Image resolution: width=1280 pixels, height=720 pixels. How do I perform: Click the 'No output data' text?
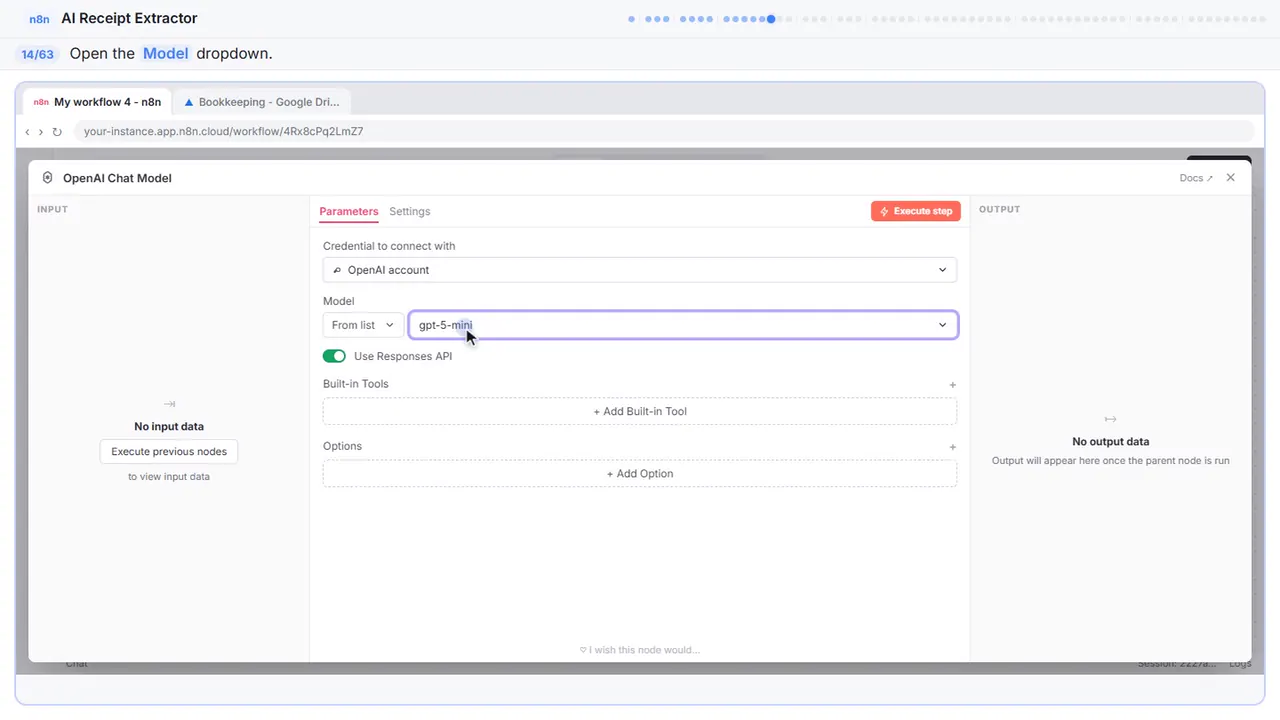(x=1110, y=441)
